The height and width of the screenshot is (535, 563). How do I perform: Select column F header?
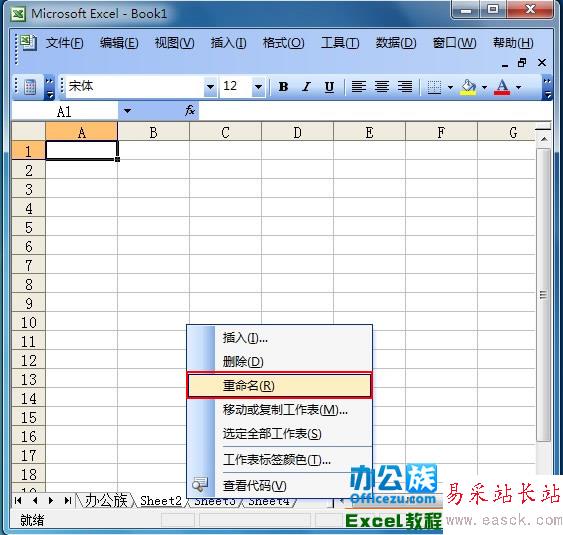click(441, 132)
